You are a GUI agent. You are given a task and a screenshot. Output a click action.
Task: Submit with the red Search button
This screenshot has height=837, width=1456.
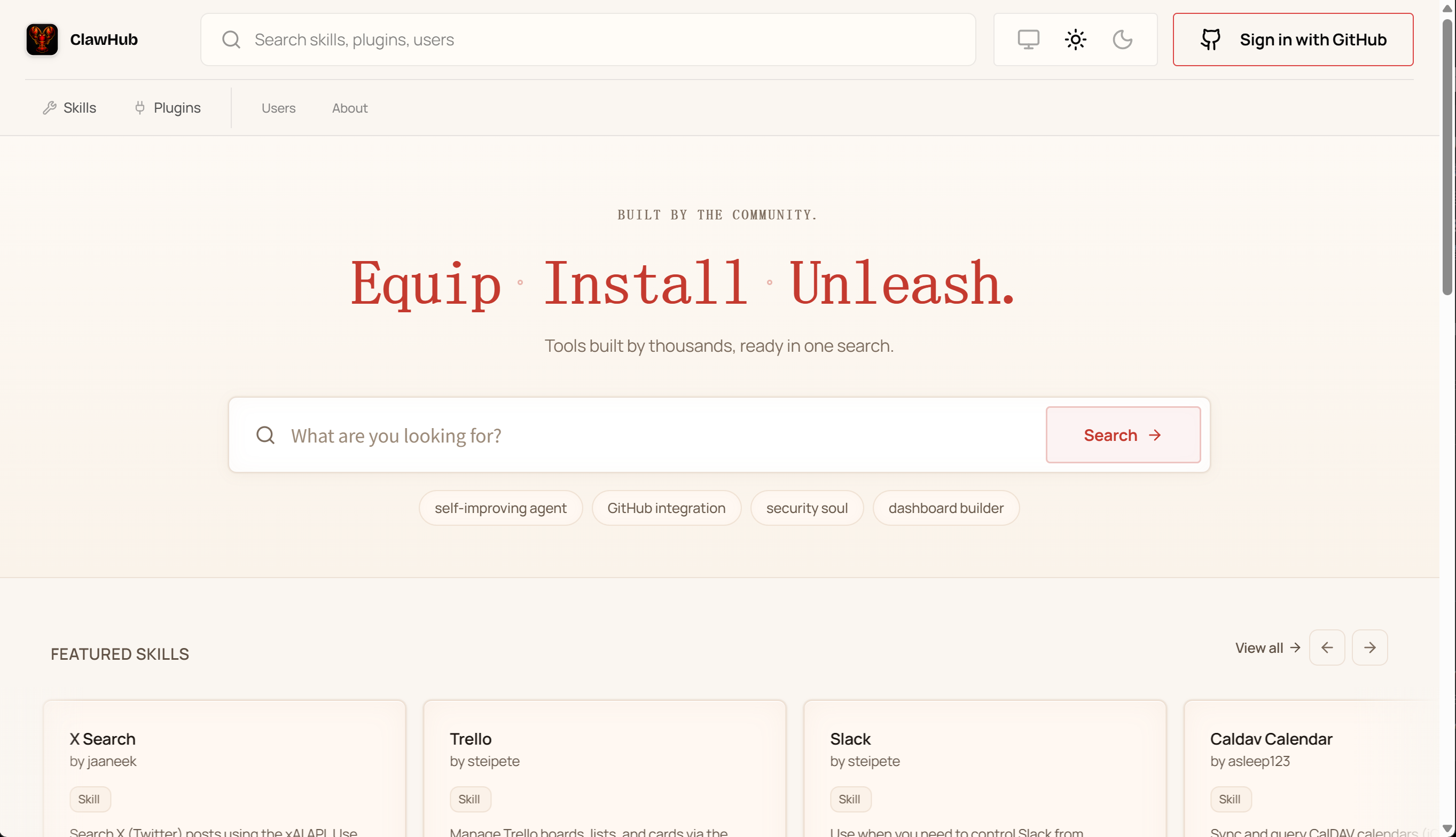[1123, 435]
